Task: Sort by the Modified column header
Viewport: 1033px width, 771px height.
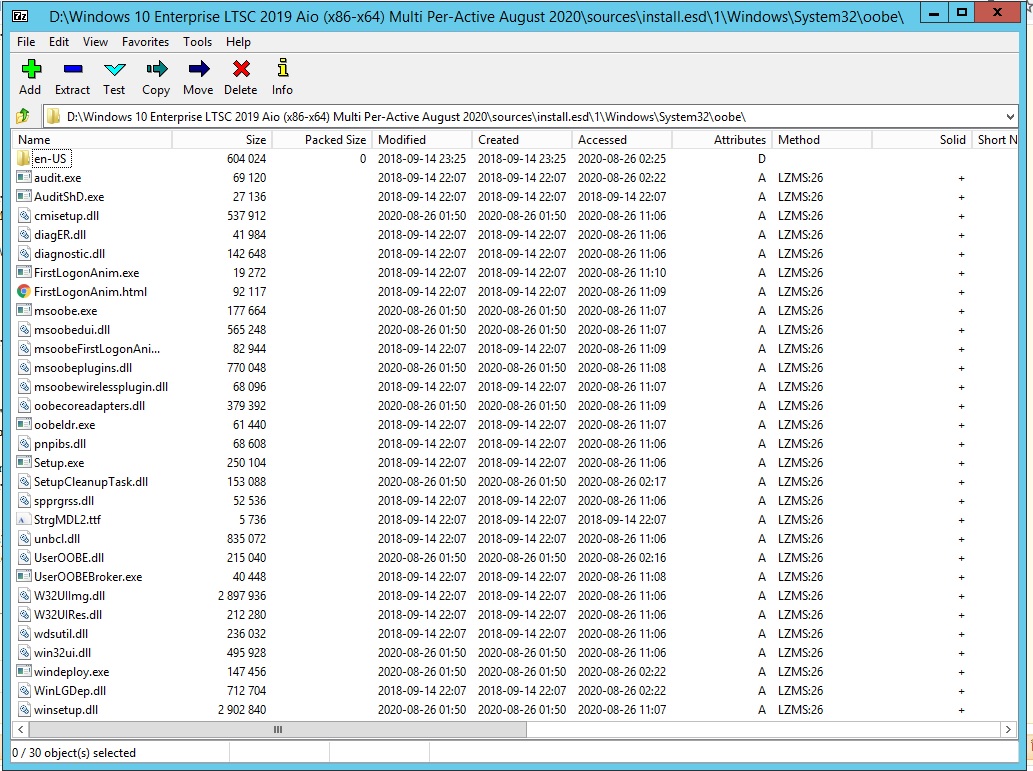Action: pos(422,140)
